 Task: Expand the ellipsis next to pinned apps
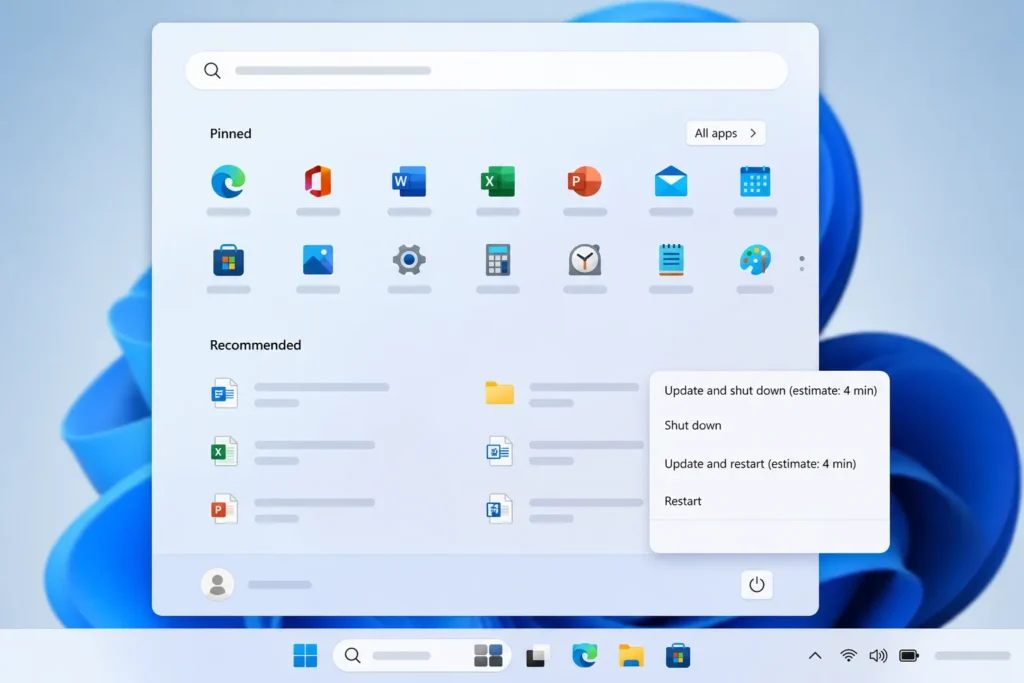[801, 263]
